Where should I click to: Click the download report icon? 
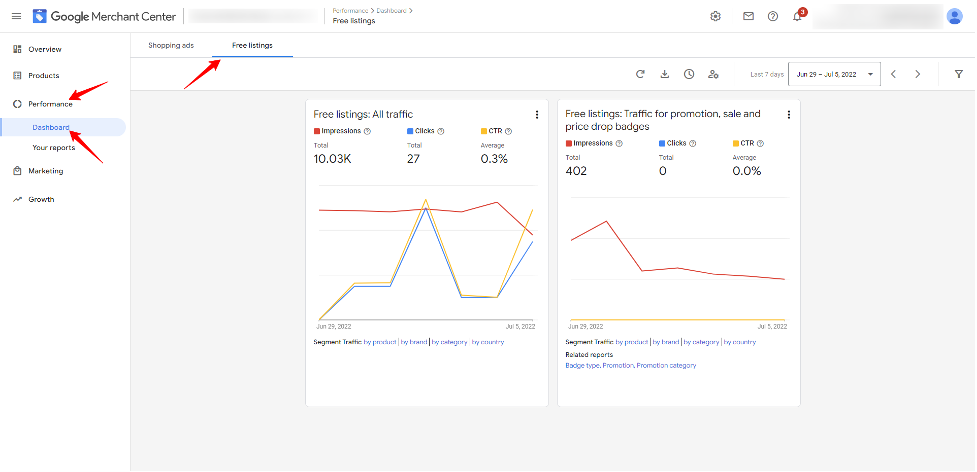pos(665,74)
